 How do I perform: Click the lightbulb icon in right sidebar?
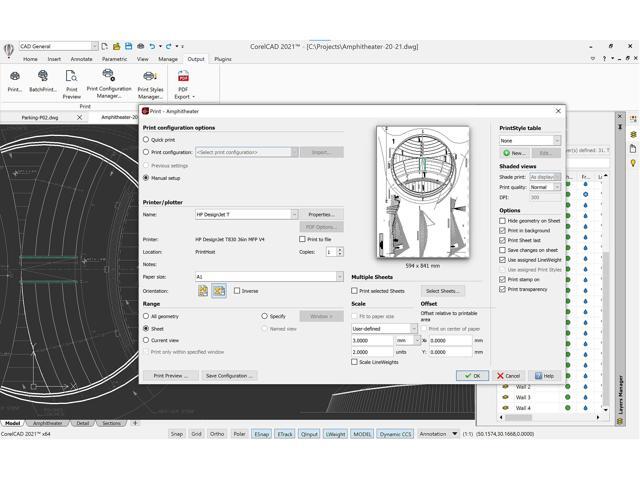633,163
